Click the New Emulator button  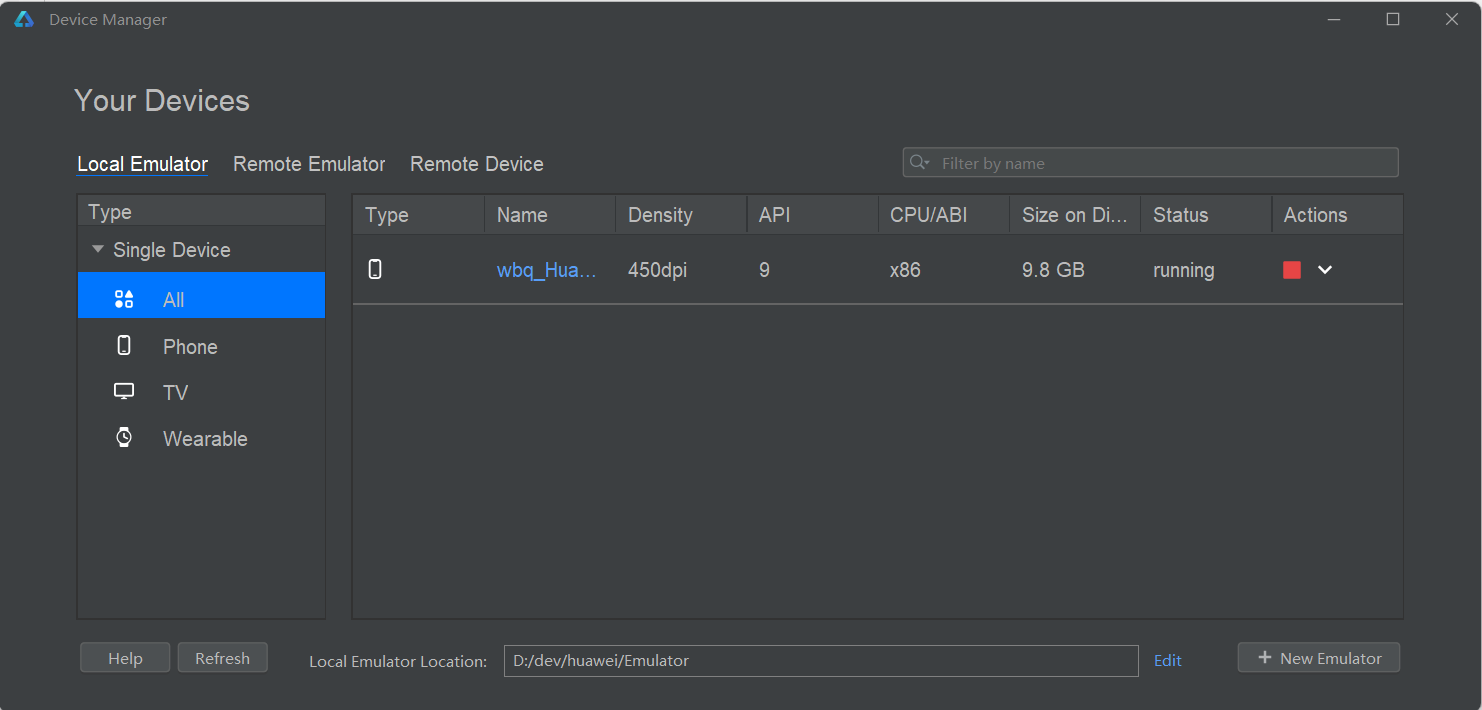(x=1318, y=658)
